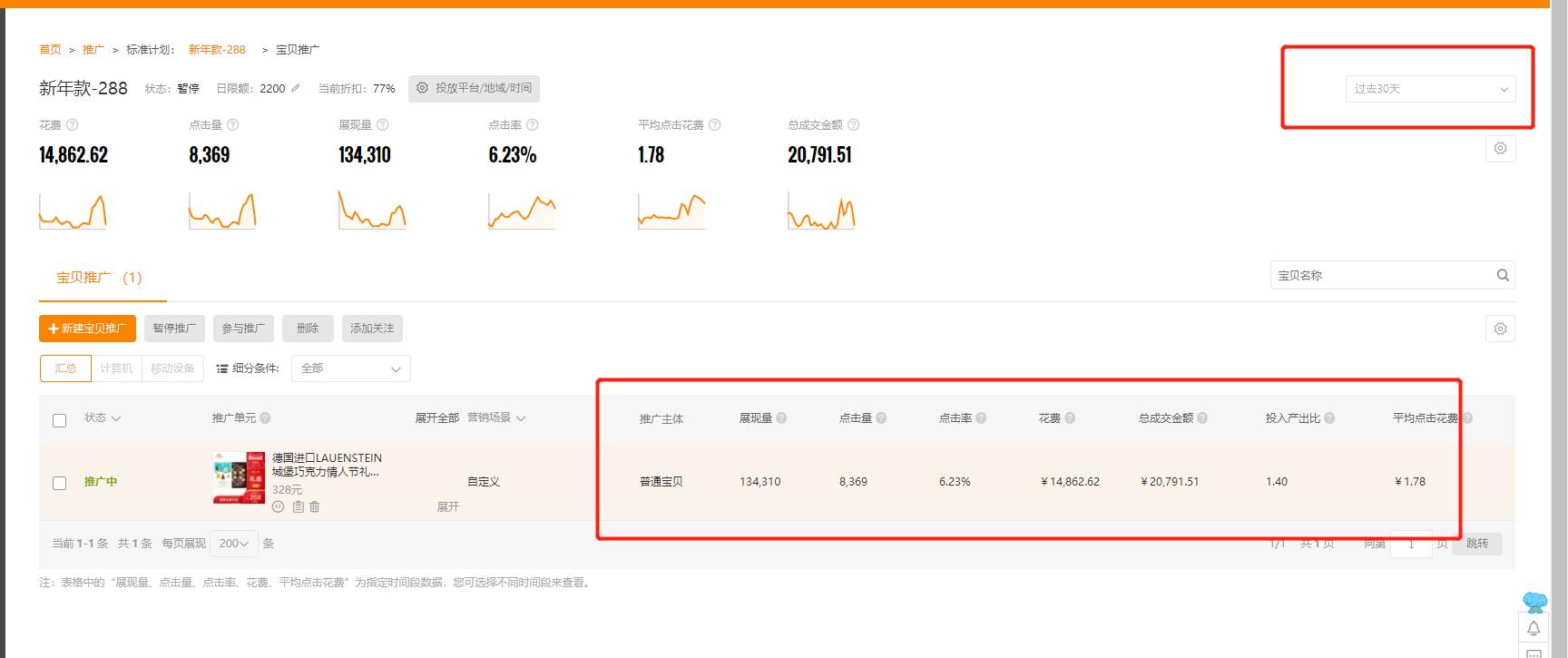This screenshot has height=658, width=1568.
Task: Click the clipboard copy icon under LAUENSTEIN item
Action: pyautogui.click(x=298, y=506)
